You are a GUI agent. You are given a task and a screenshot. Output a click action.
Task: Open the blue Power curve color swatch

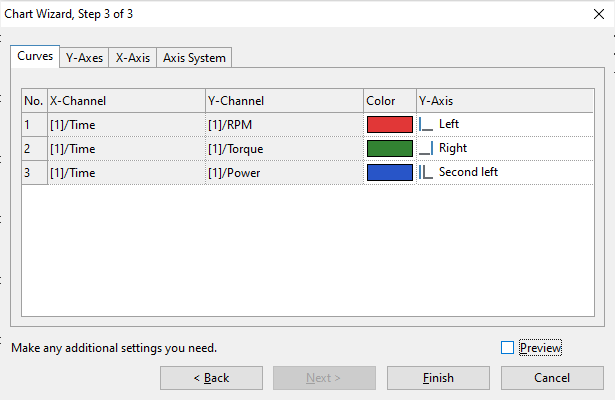tap(390, 172)
